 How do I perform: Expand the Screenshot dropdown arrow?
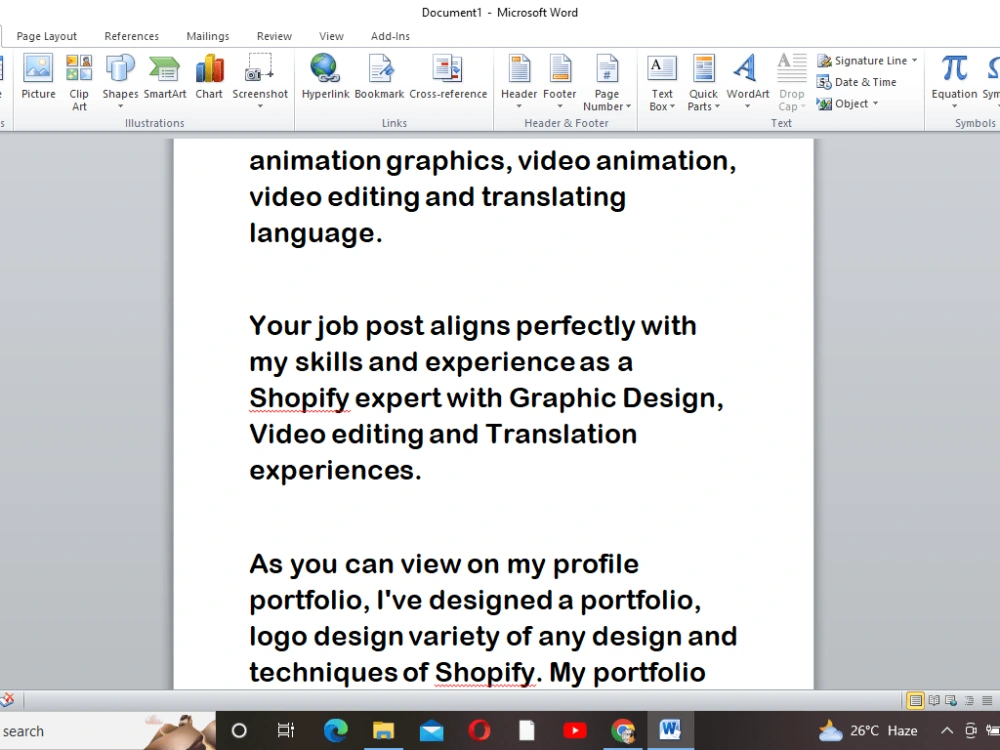click(260, 107)
